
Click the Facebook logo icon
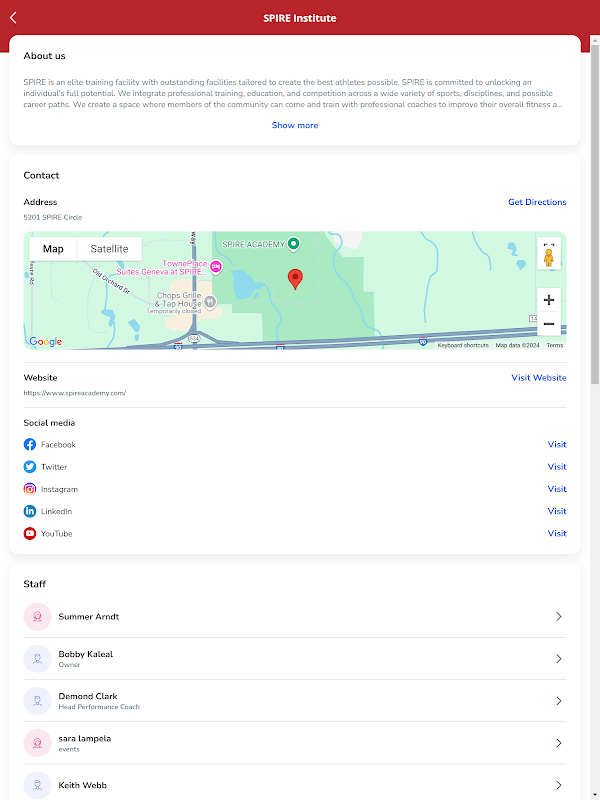[x=30, y=444]
